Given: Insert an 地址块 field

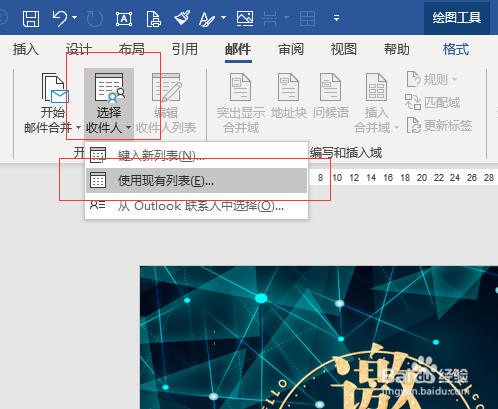Looking at the screenshot, I should [289, 97].
